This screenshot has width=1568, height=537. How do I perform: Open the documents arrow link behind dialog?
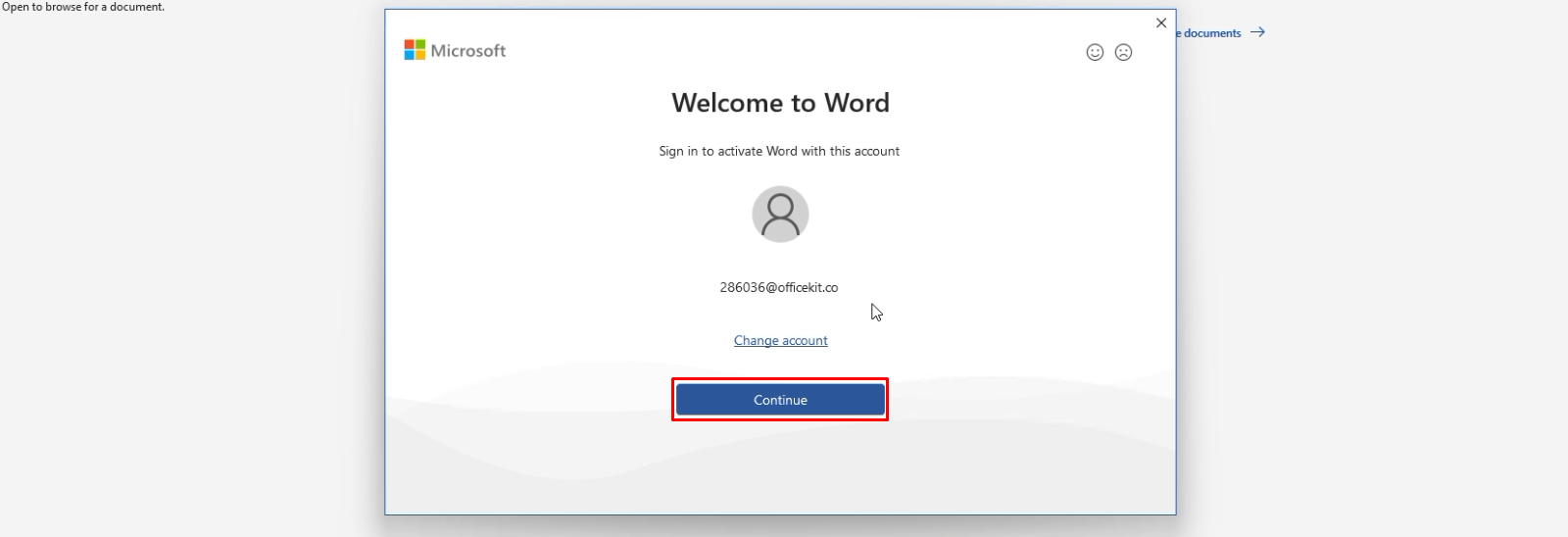[x=1223, y=32]
